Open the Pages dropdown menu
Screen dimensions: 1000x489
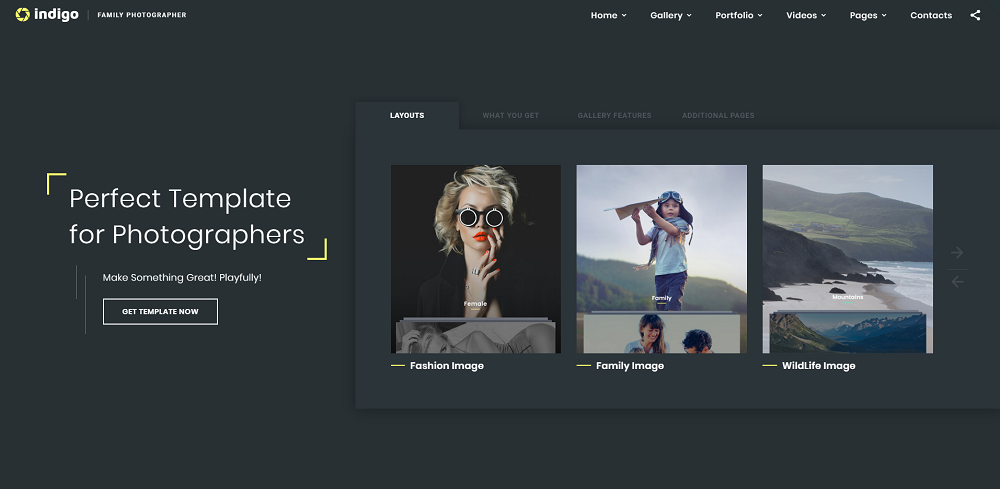(x=867, y=15)
